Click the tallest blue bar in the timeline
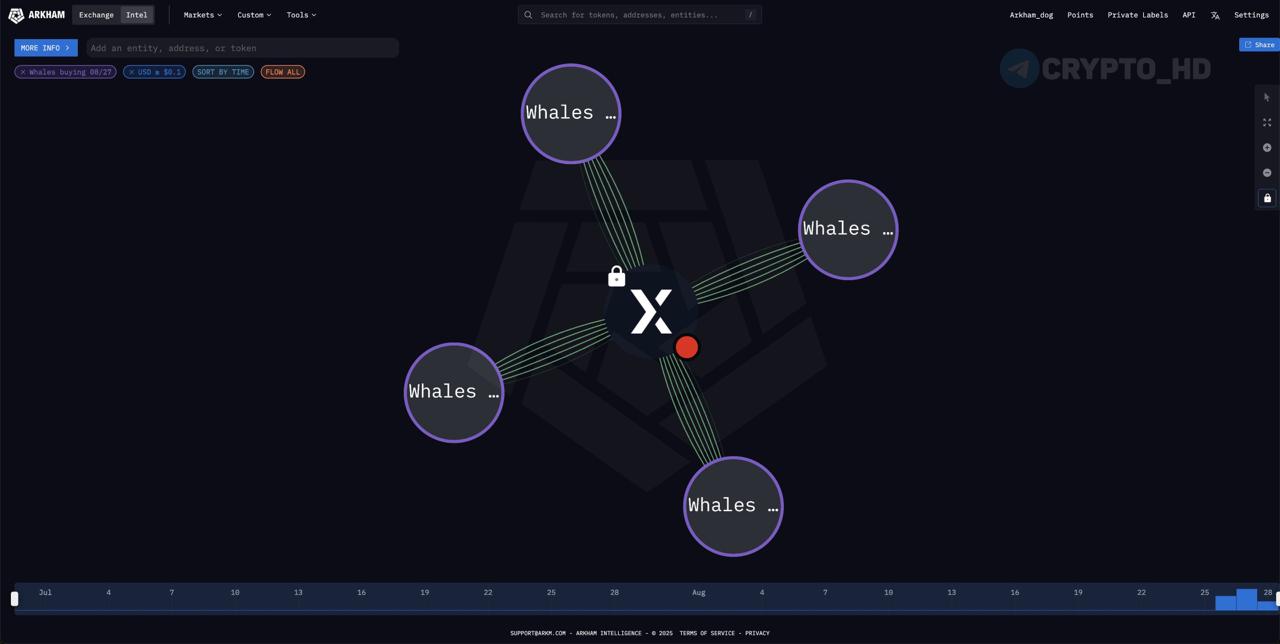This screenshot has width=1280, height=644. pyautogui.click(x=1246, y=599)
